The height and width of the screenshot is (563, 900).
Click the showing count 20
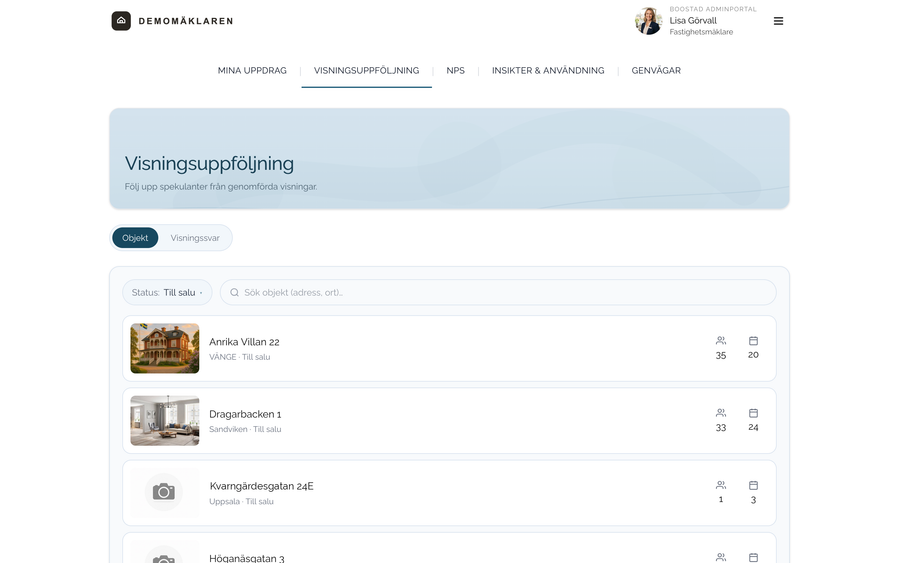pos(754,355)
